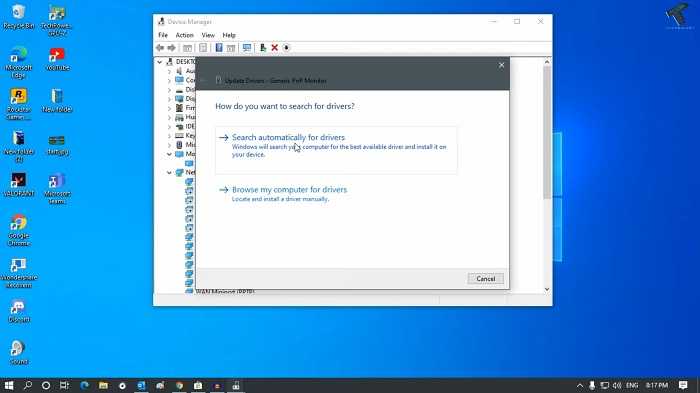
Task: Open the Action menu
Action: click(184, 35)
